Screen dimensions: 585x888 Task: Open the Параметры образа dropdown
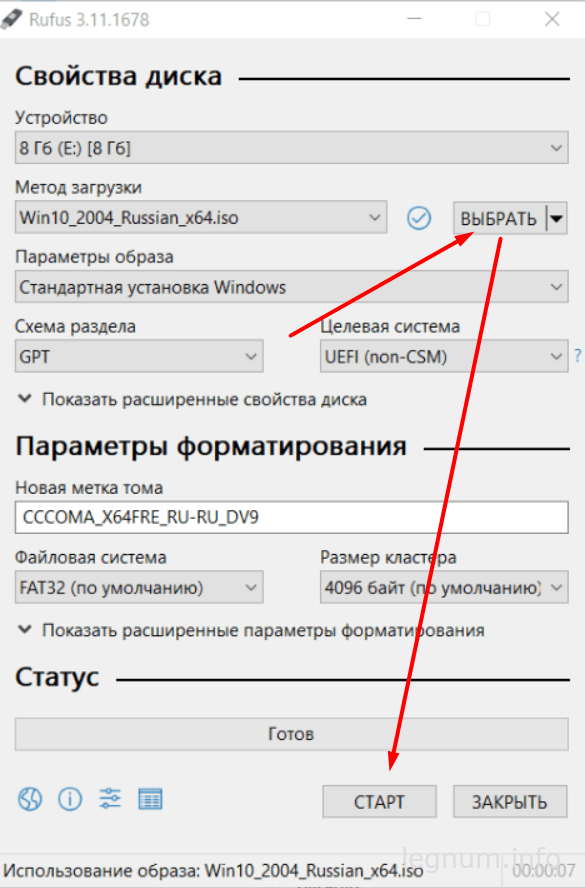tap(292, 287)
